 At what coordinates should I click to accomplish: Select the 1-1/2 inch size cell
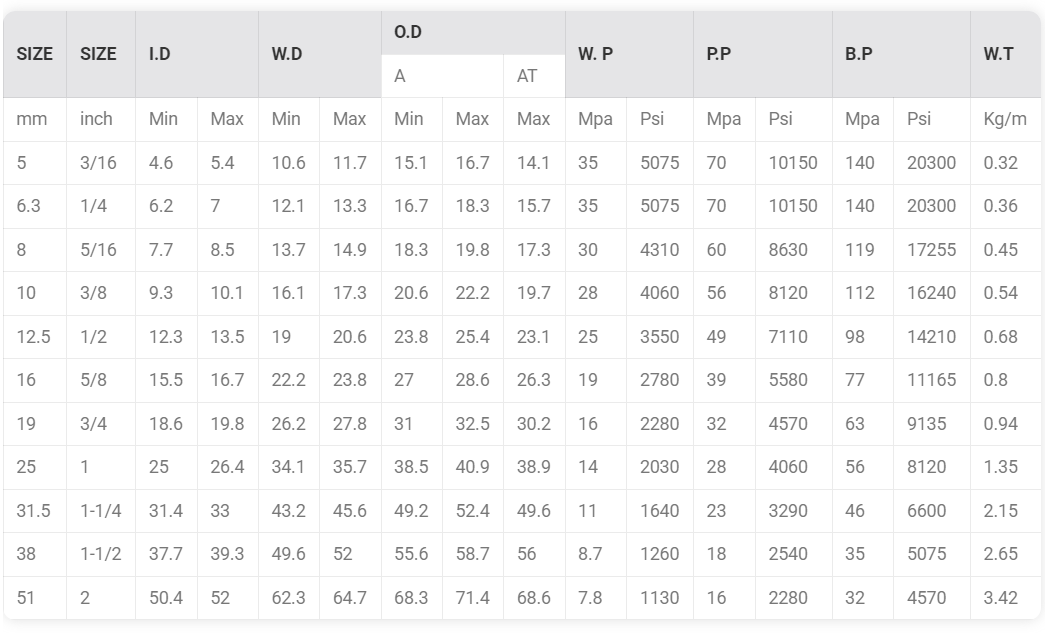coord(101,554)
